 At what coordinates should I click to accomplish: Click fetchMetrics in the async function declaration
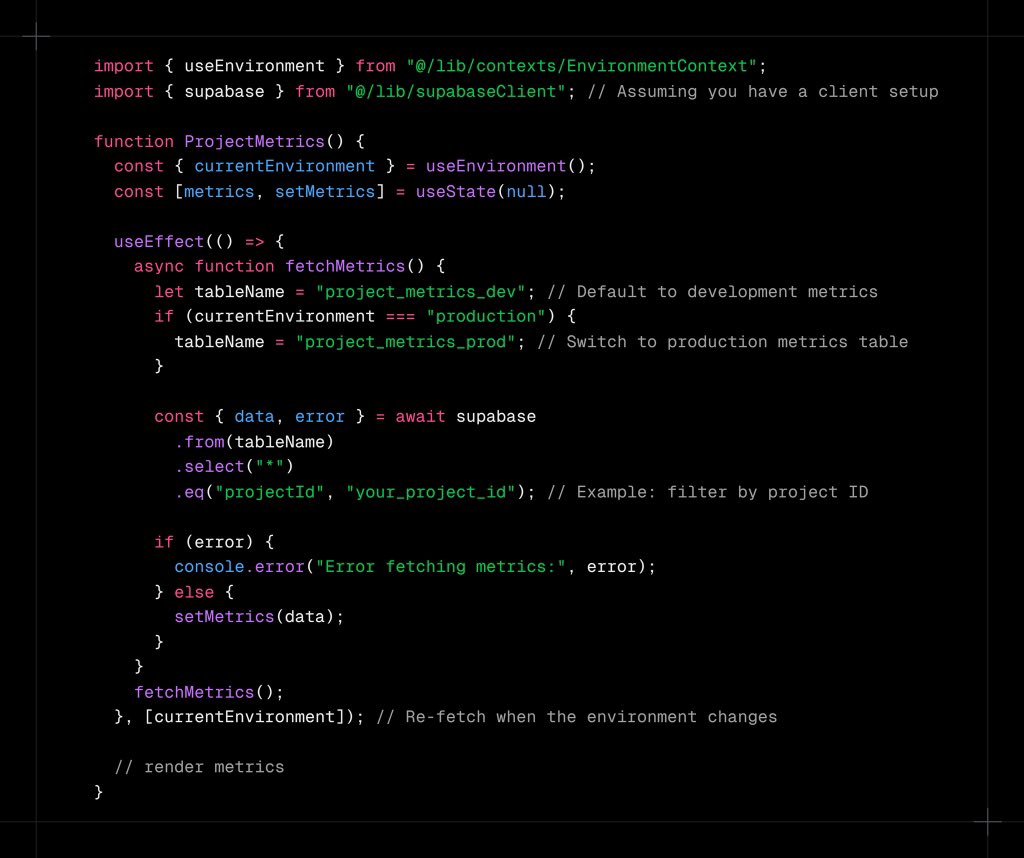(x=345, y=266)
